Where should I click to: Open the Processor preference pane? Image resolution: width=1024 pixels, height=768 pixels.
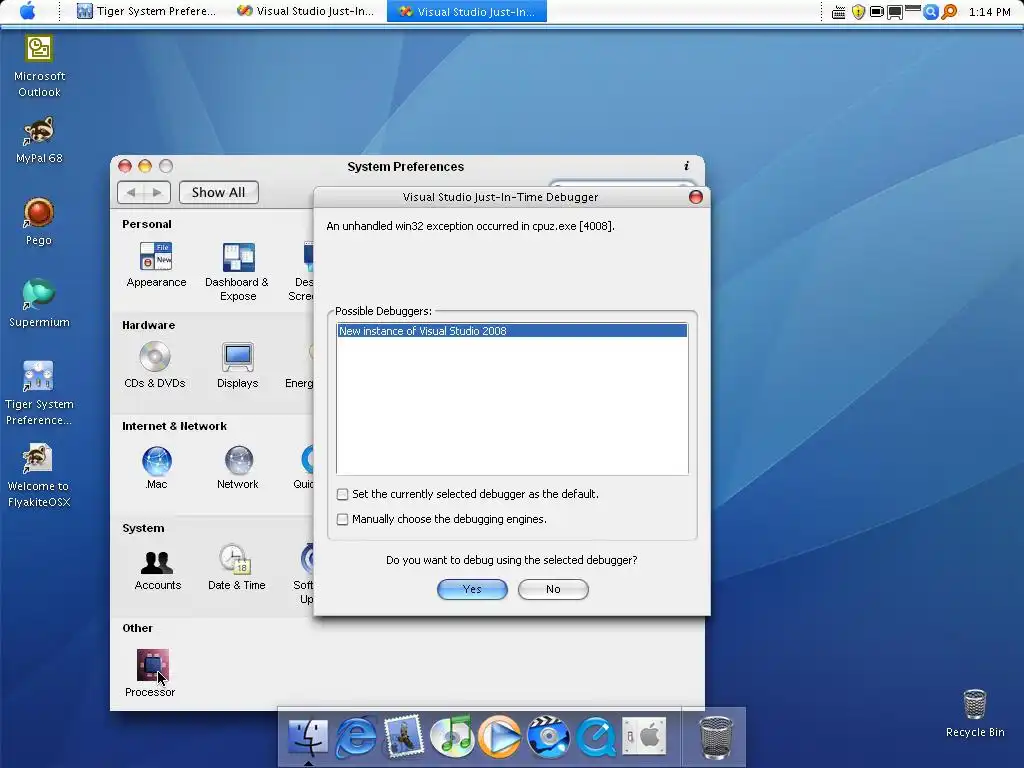coord(150,673)
